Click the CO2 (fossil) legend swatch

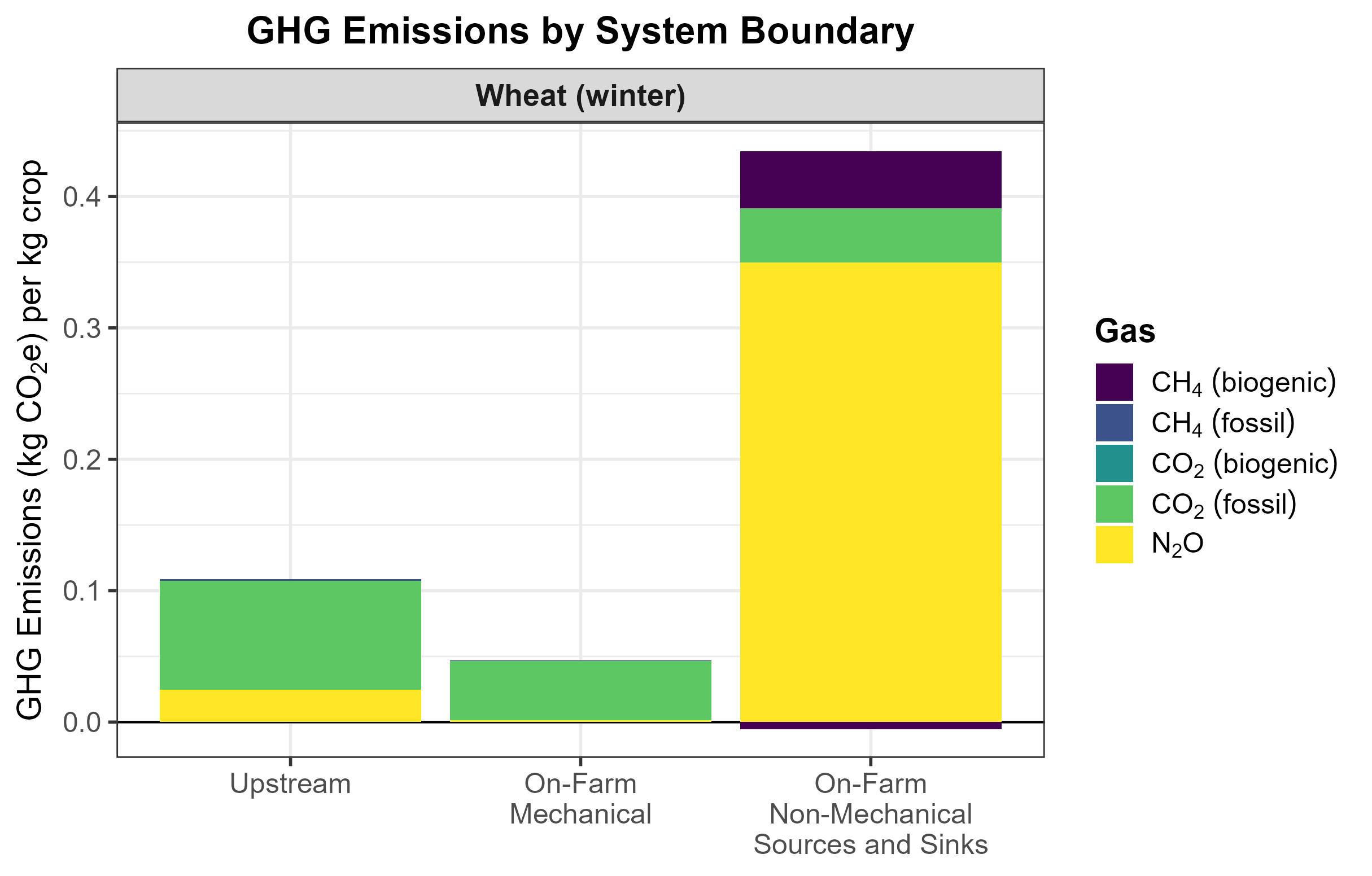[x=1114, y=503]
